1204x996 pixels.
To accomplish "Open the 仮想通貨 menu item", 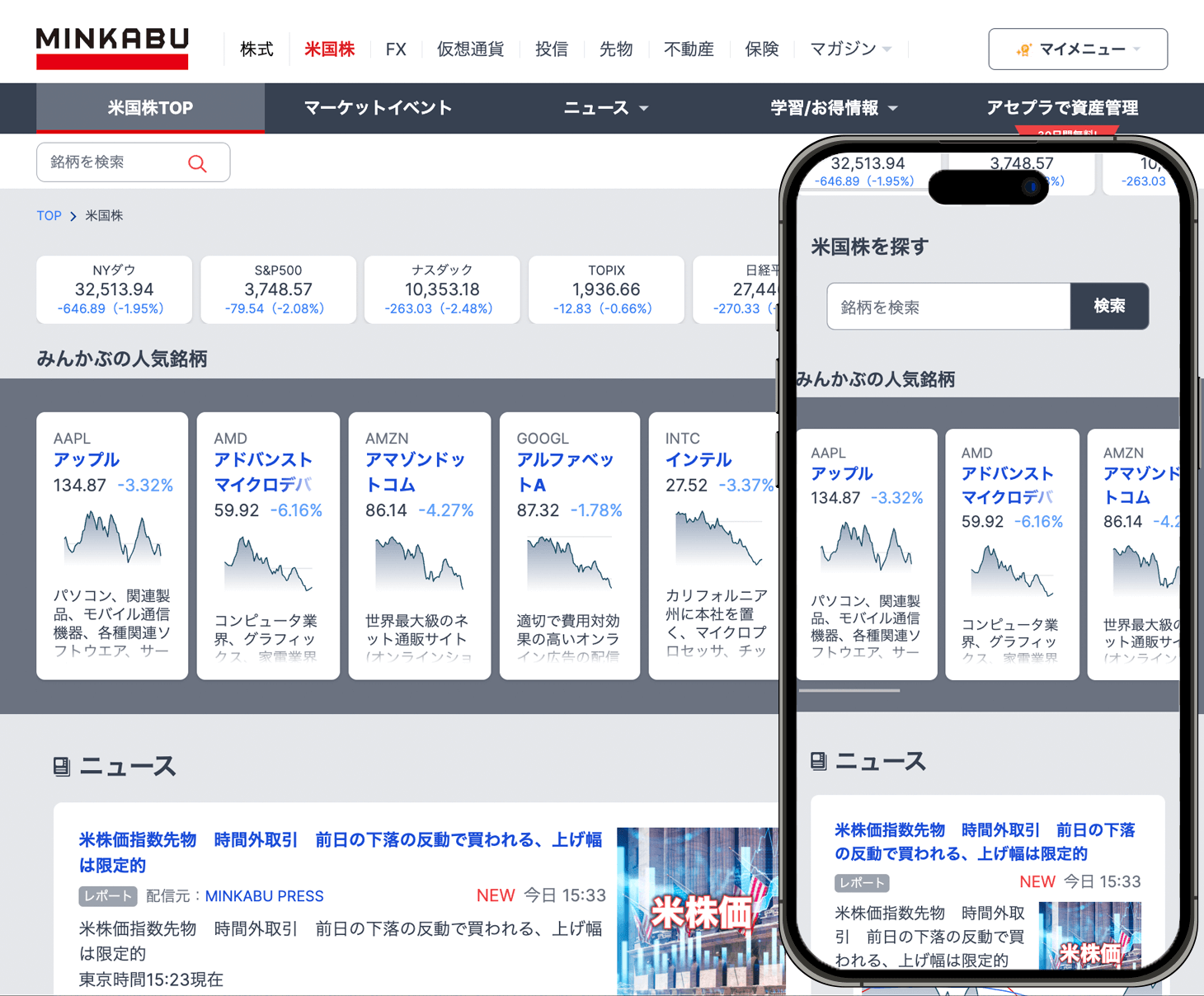I will click(x=470, y=49).
